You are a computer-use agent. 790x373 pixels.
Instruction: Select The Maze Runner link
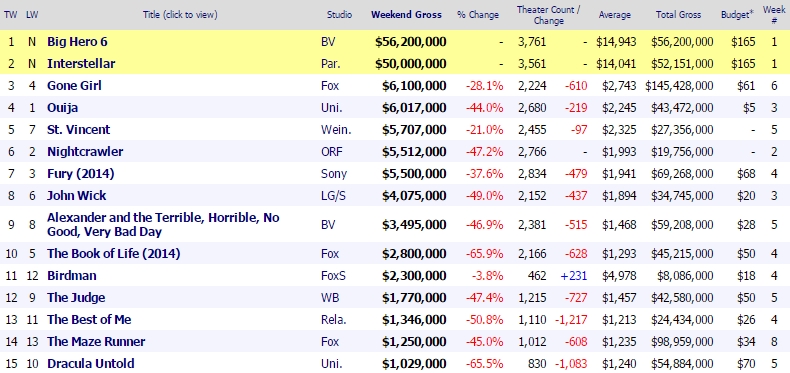tap(96, 342)
